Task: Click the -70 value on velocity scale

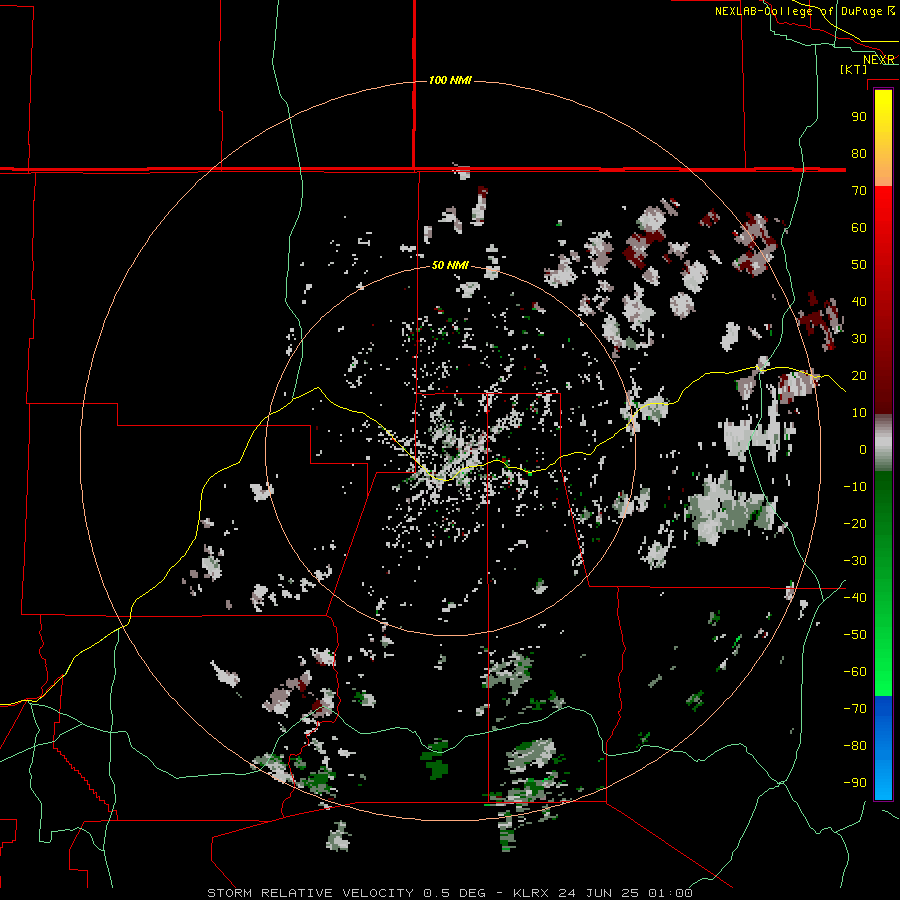Action: click(x=855, y=709)
